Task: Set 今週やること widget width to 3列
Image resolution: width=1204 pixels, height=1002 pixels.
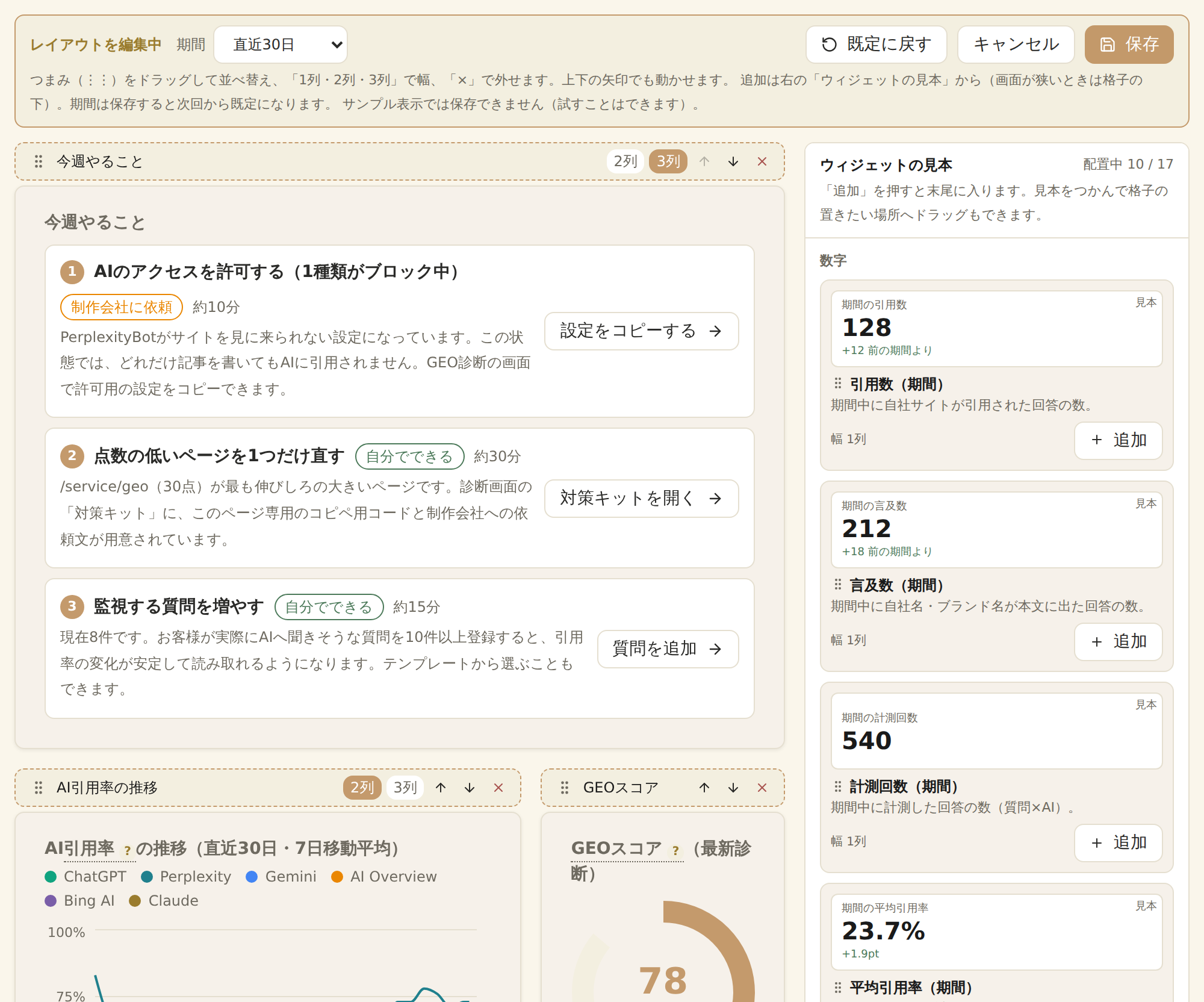Action: 668,161
